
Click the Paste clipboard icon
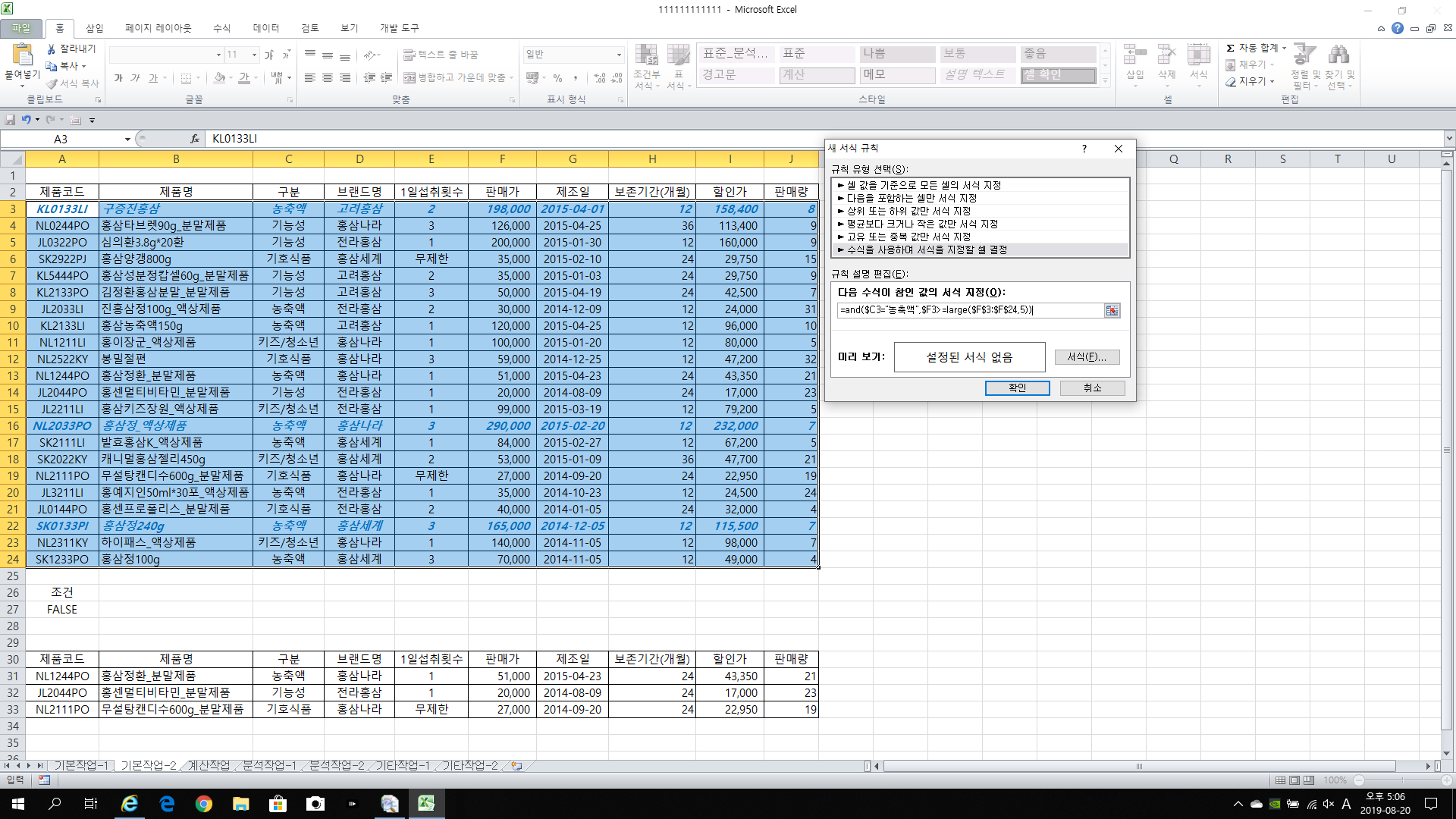pos(22,55)
